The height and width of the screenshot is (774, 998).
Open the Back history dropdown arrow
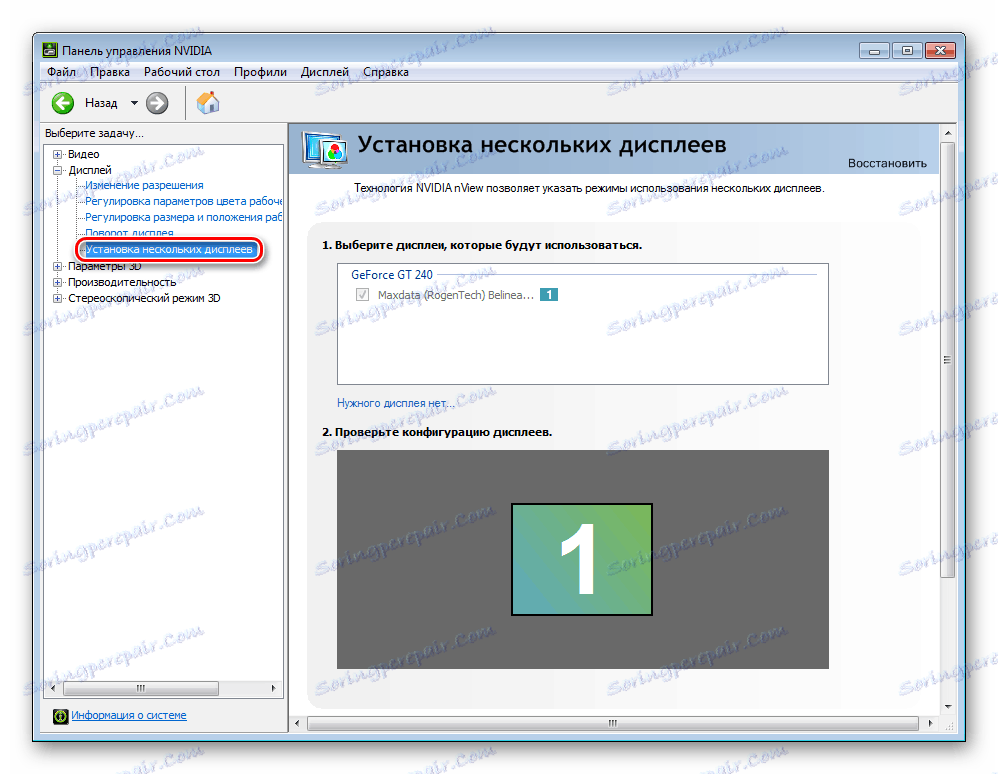coord(134,102)
